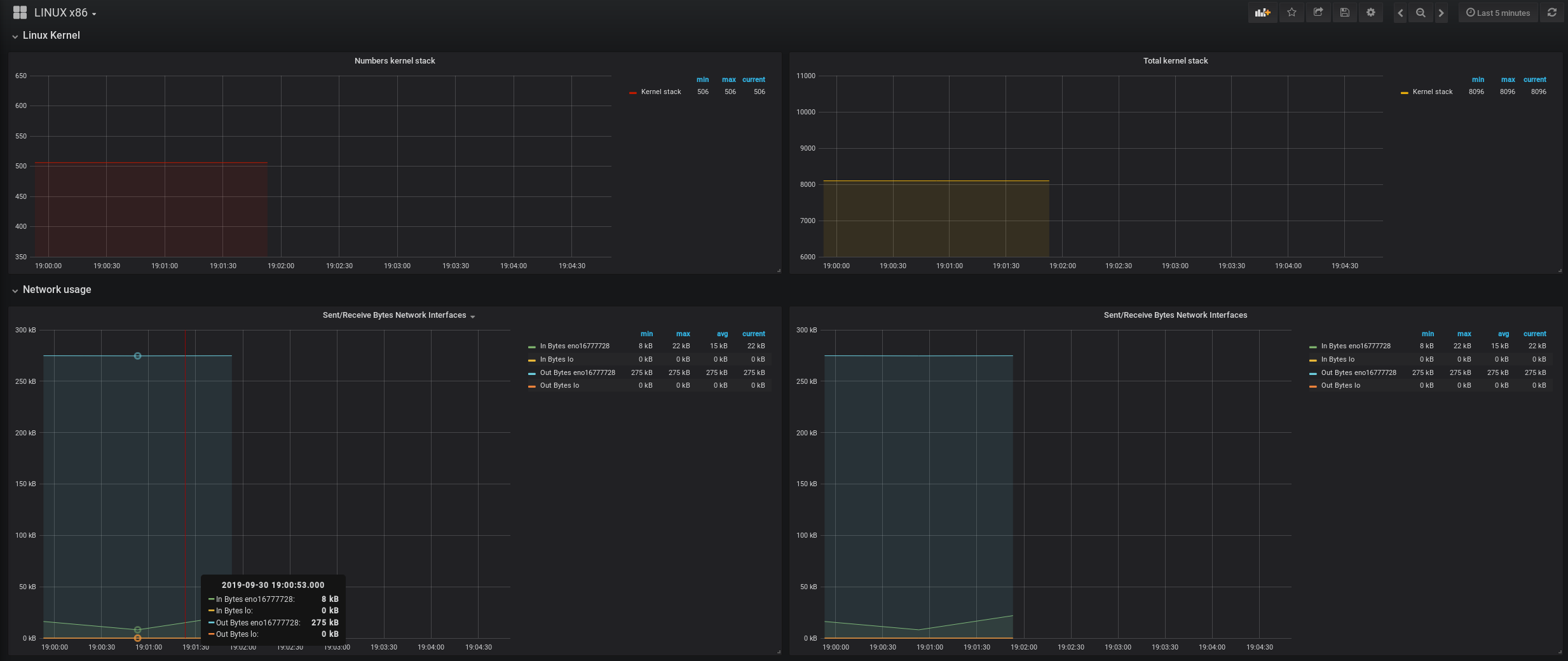Sort left network legend by avg column
The image size is (1568, 661).
point(722,334)
